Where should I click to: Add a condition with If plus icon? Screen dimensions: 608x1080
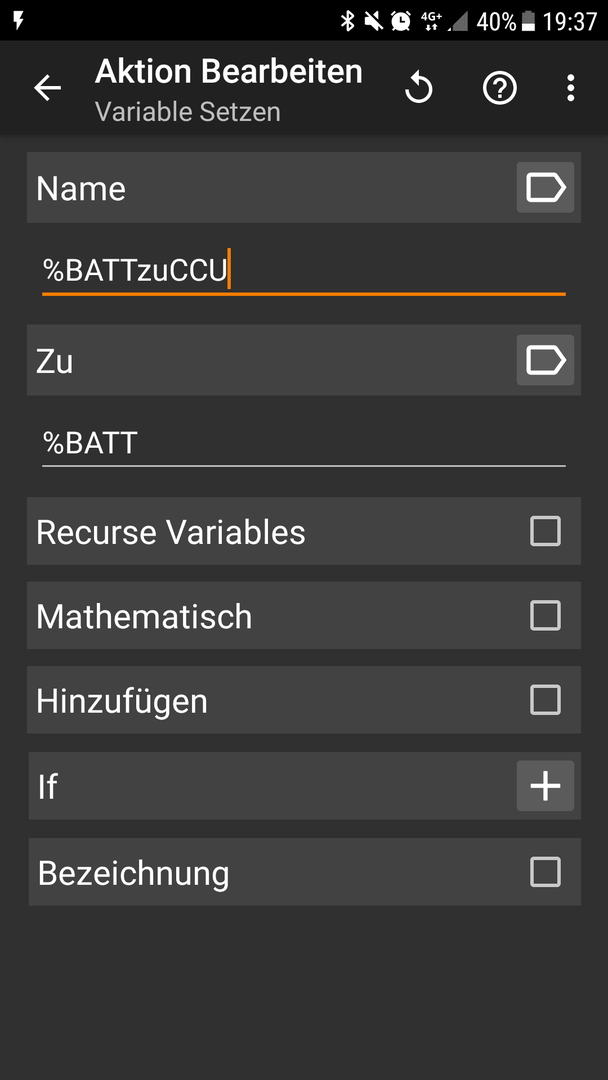[x=545, y=786]
